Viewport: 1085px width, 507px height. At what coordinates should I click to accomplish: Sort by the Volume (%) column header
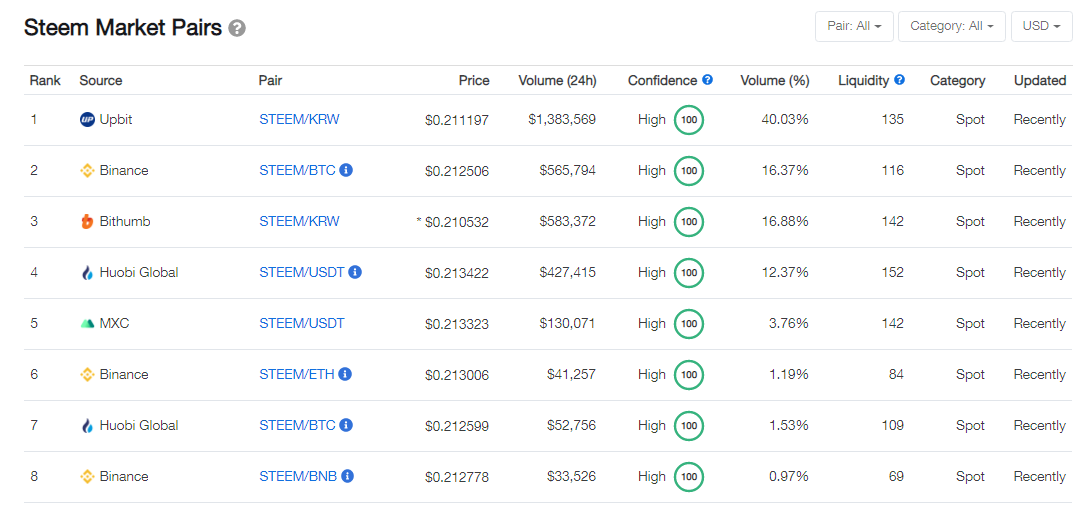[774, 80]
